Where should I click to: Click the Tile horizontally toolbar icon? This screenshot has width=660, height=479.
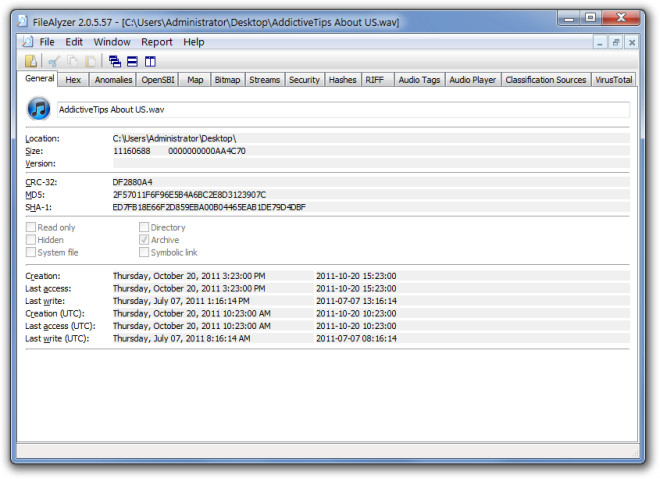click(x=132, y=61)
